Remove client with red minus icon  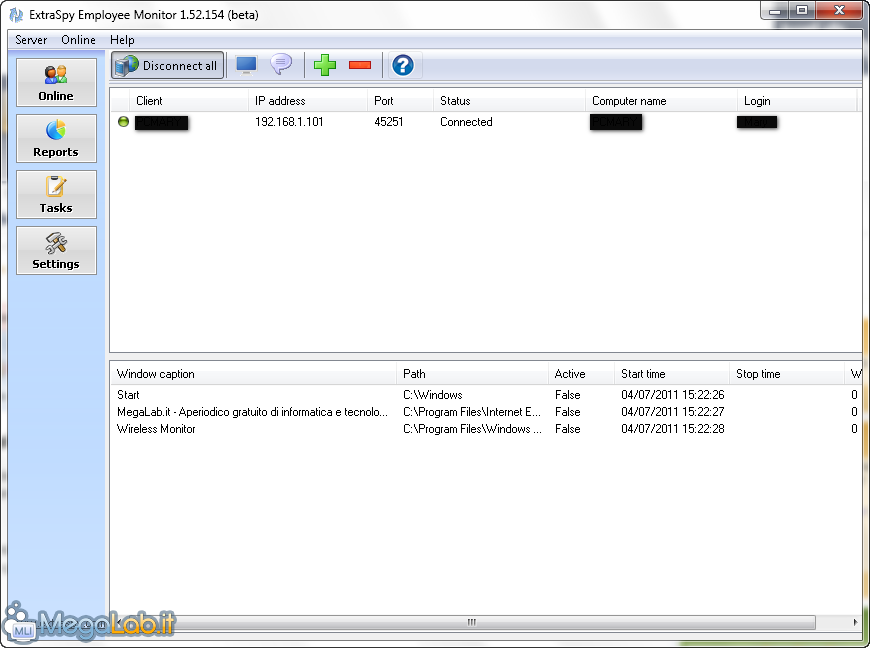tap(360, 65)
